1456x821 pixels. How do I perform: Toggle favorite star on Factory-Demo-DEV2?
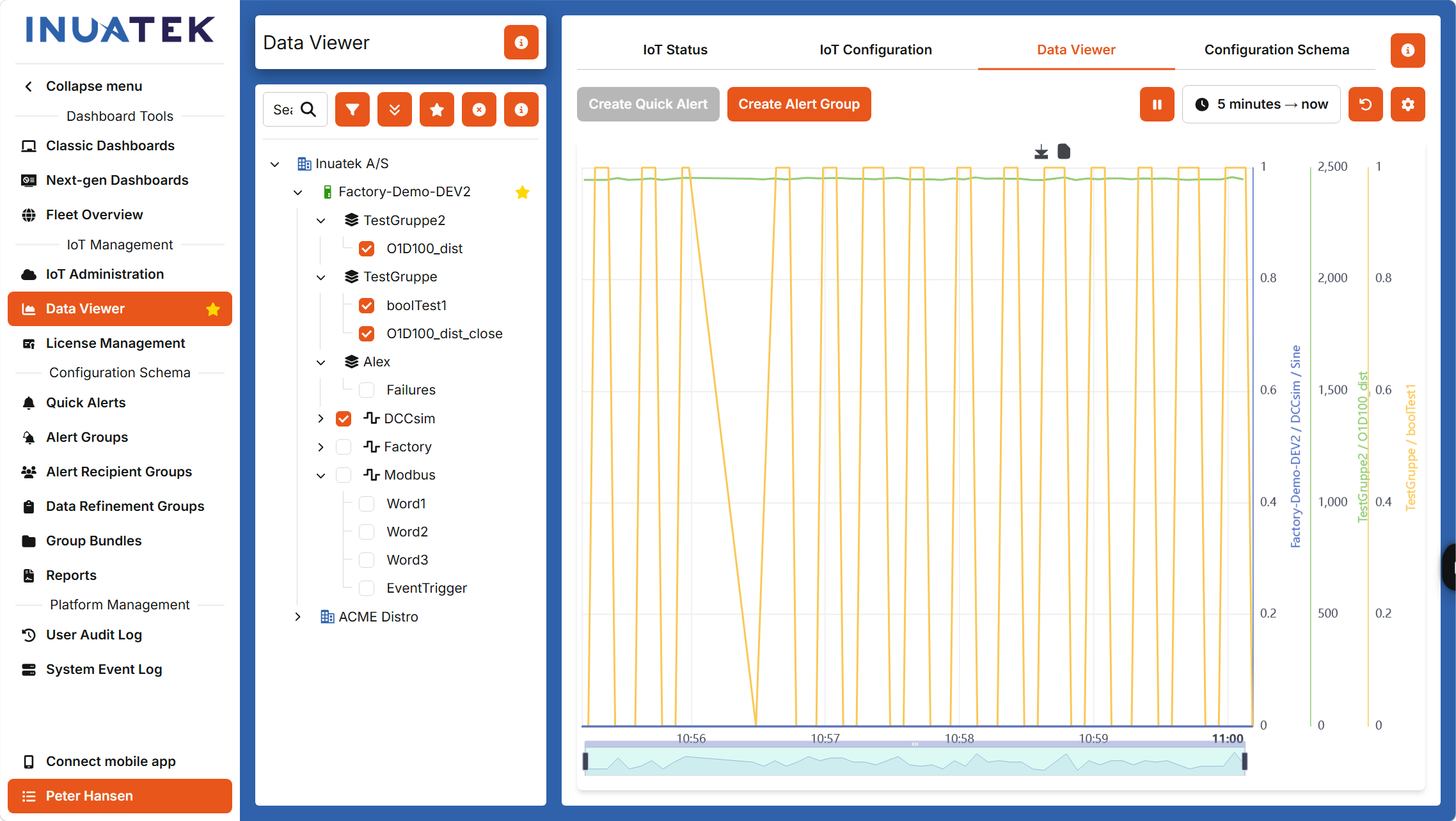(522, 192)
